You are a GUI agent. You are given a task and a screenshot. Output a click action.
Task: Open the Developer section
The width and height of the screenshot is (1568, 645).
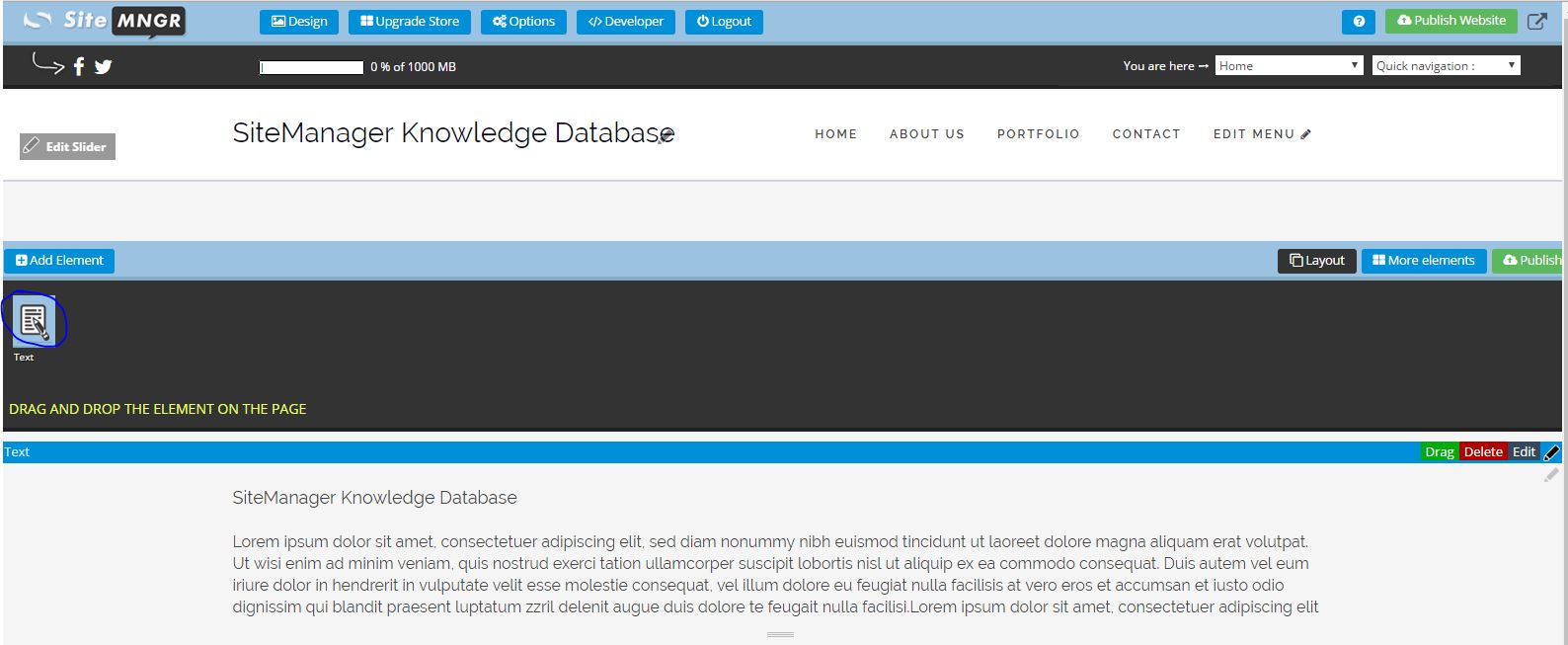point(626,22)
